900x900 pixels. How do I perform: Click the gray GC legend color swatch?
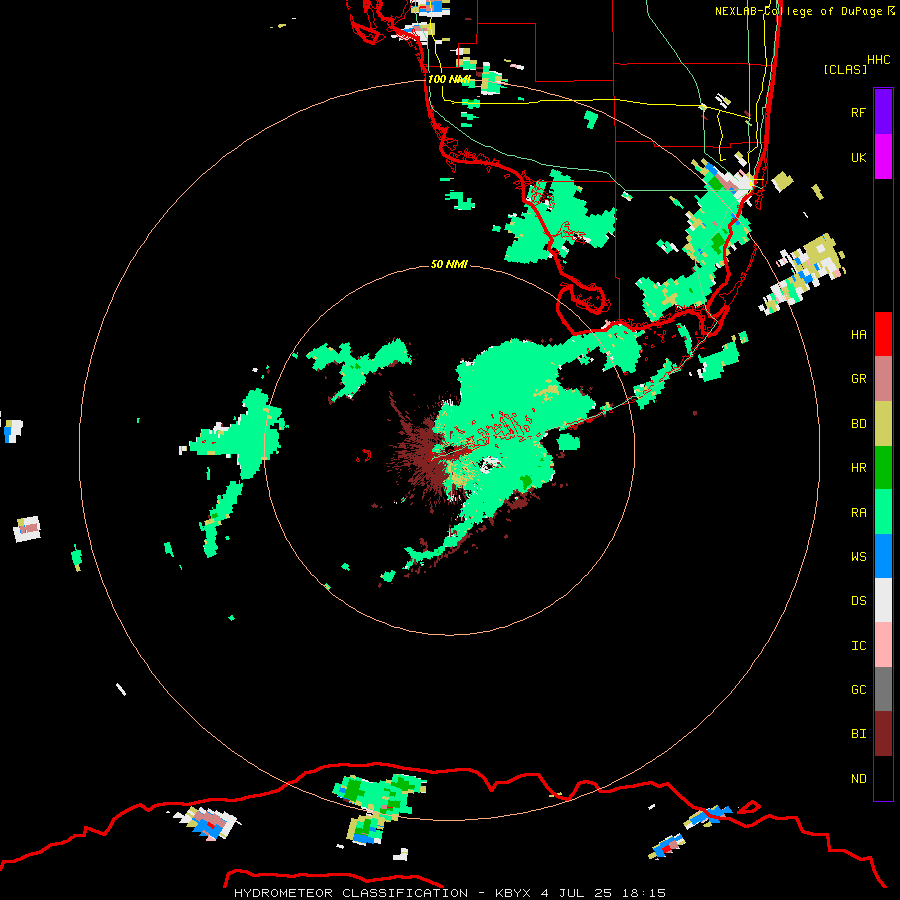point(883,689)
